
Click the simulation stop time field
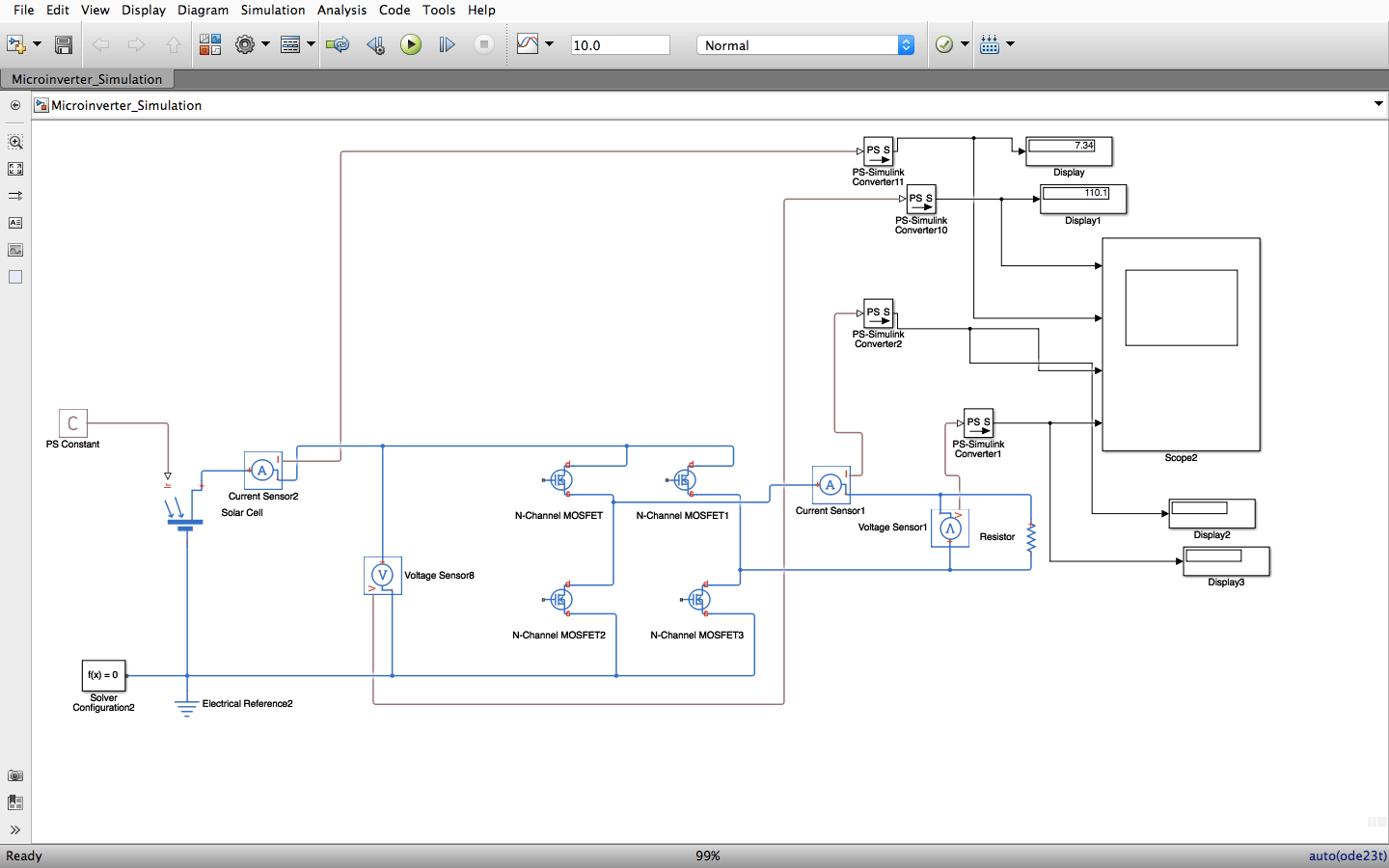620,44
